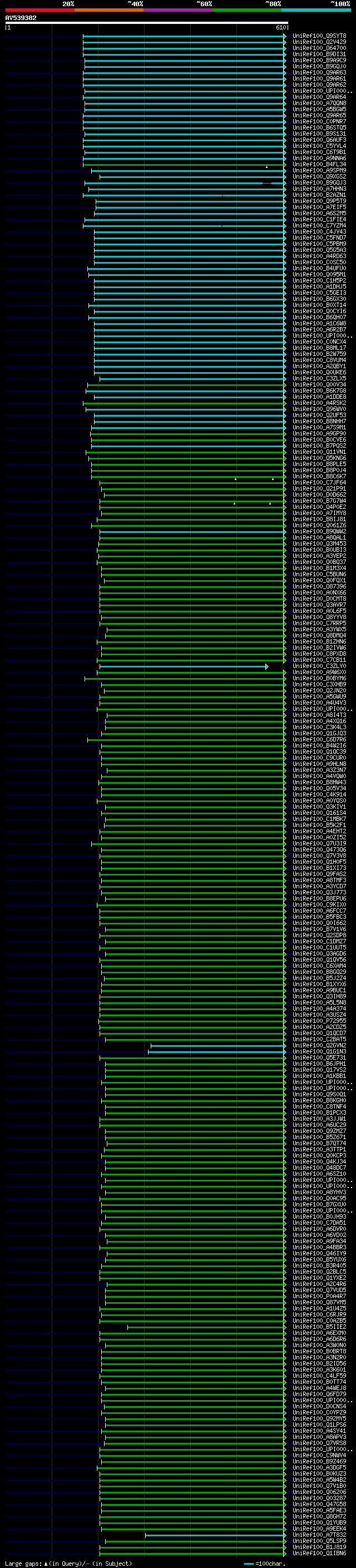Click the purple ~60% identity legend segment
The width and height of the screenshot is (356, 1568).
pos(179,10)
